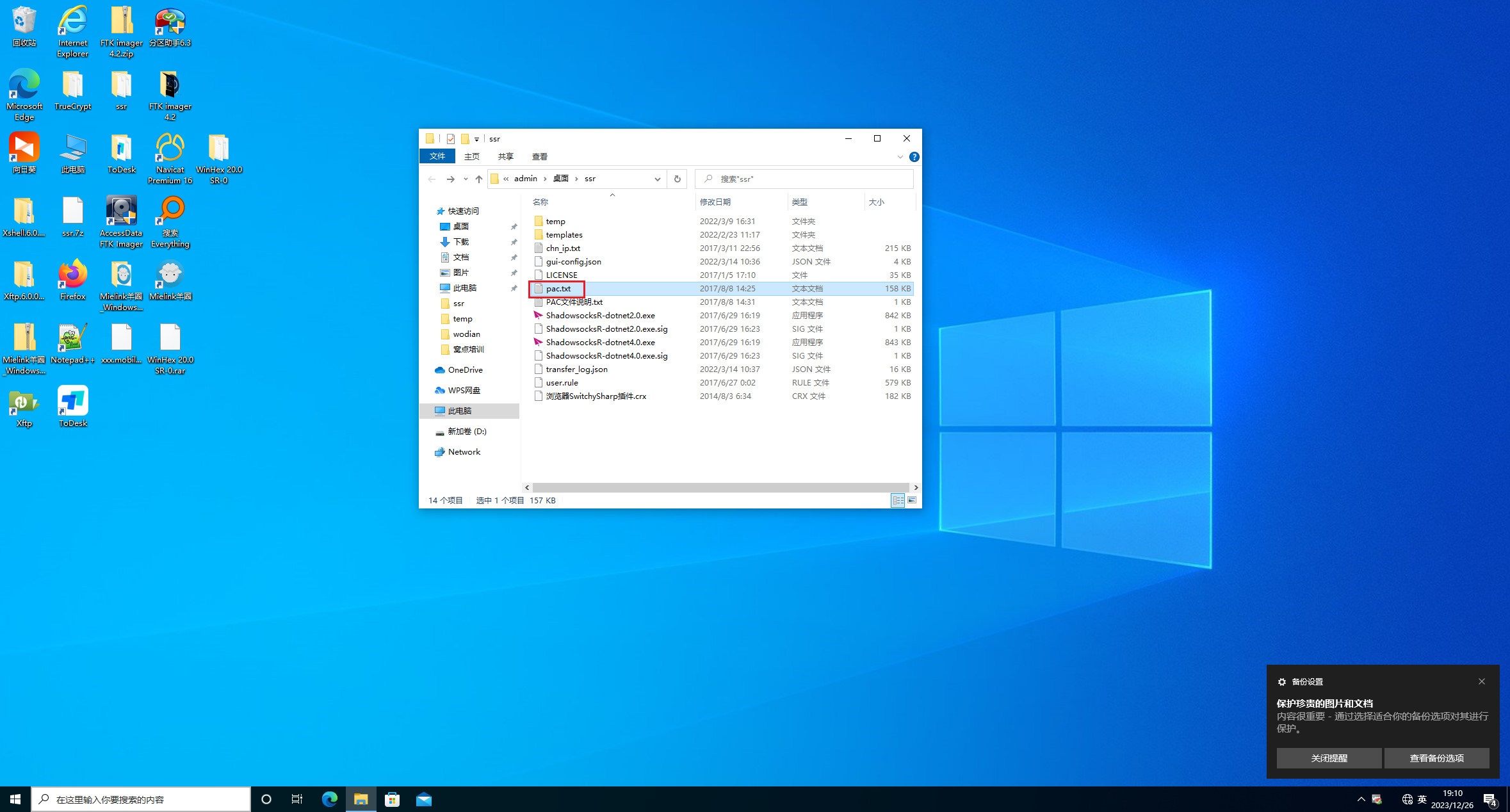Go back using the left navigation arrow
Viewport: 1510px width, 812px height.
click(432, 179)
